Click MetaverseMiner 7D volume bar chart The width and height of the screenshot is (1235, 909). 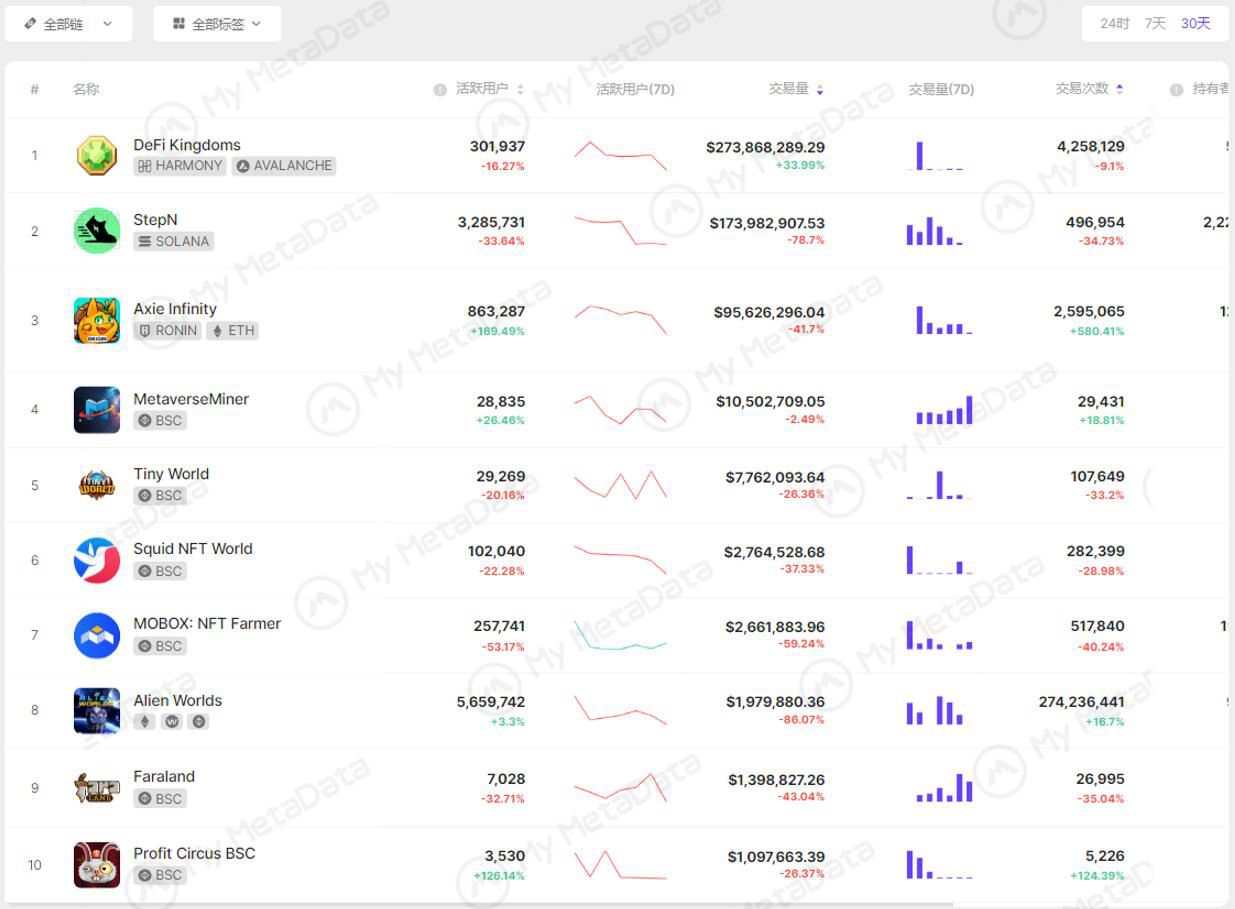pos(943,410)
